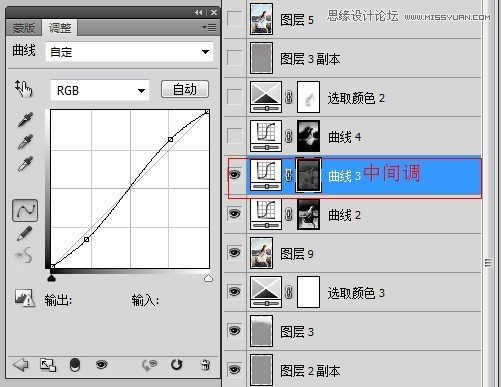The width and height of the screenshot is (501, 387).
Task: Collapse the adjustments panel with double arrows
Action: click(x=199, y=13)
